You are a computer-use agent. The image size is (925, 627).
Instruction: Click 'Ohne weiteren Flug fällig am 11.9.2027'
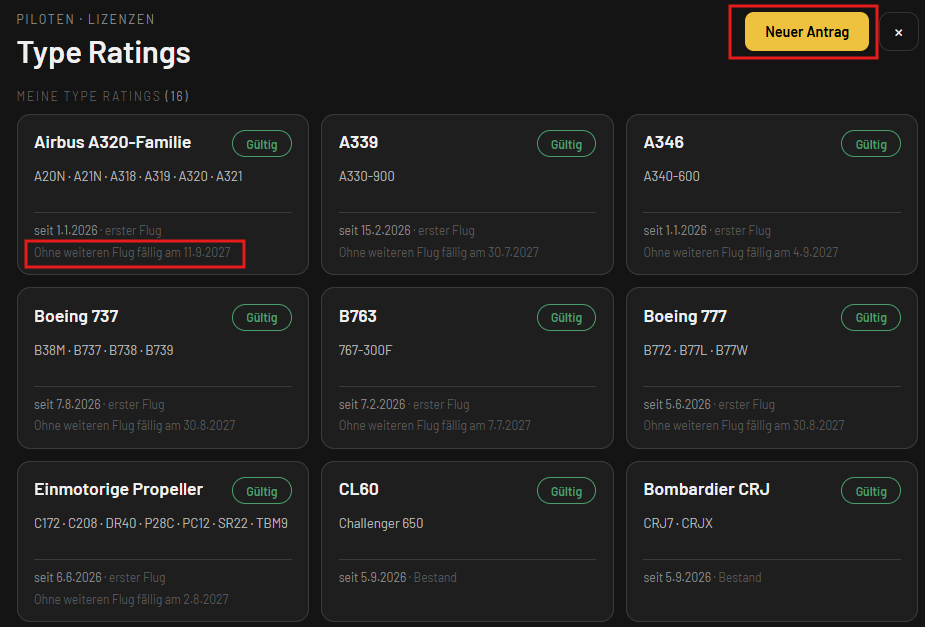(x=133, y=252)
